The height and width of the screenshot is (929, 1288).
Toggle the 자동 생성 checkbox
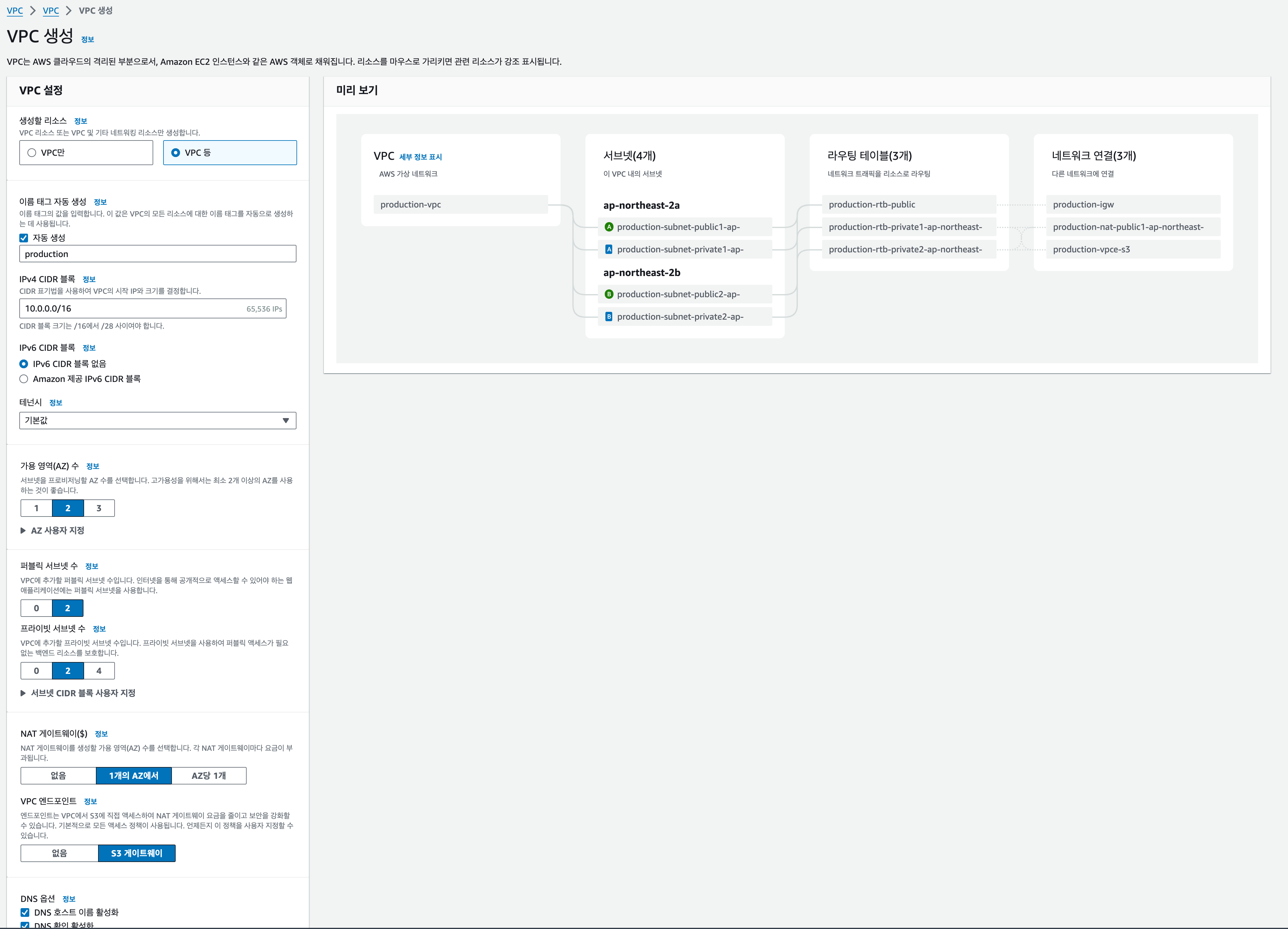tap(24, 238)
